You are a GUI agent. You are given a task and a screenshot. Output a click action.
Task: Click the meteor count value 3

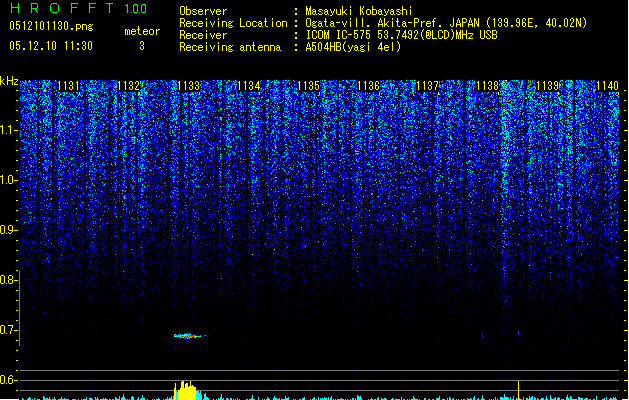point(142,46)
